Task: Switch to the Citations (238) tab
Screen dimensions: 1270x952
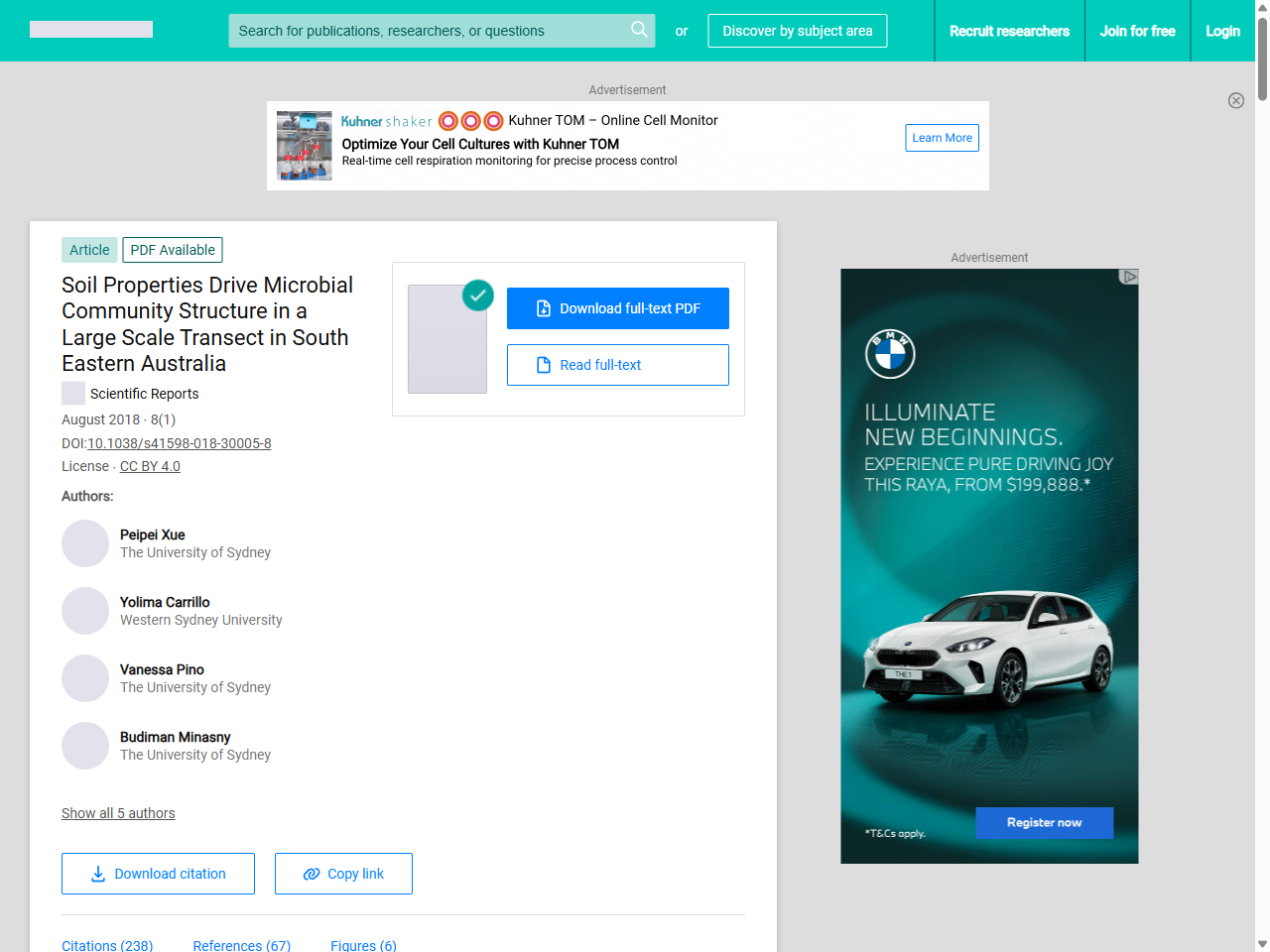Action: point(107,945)
